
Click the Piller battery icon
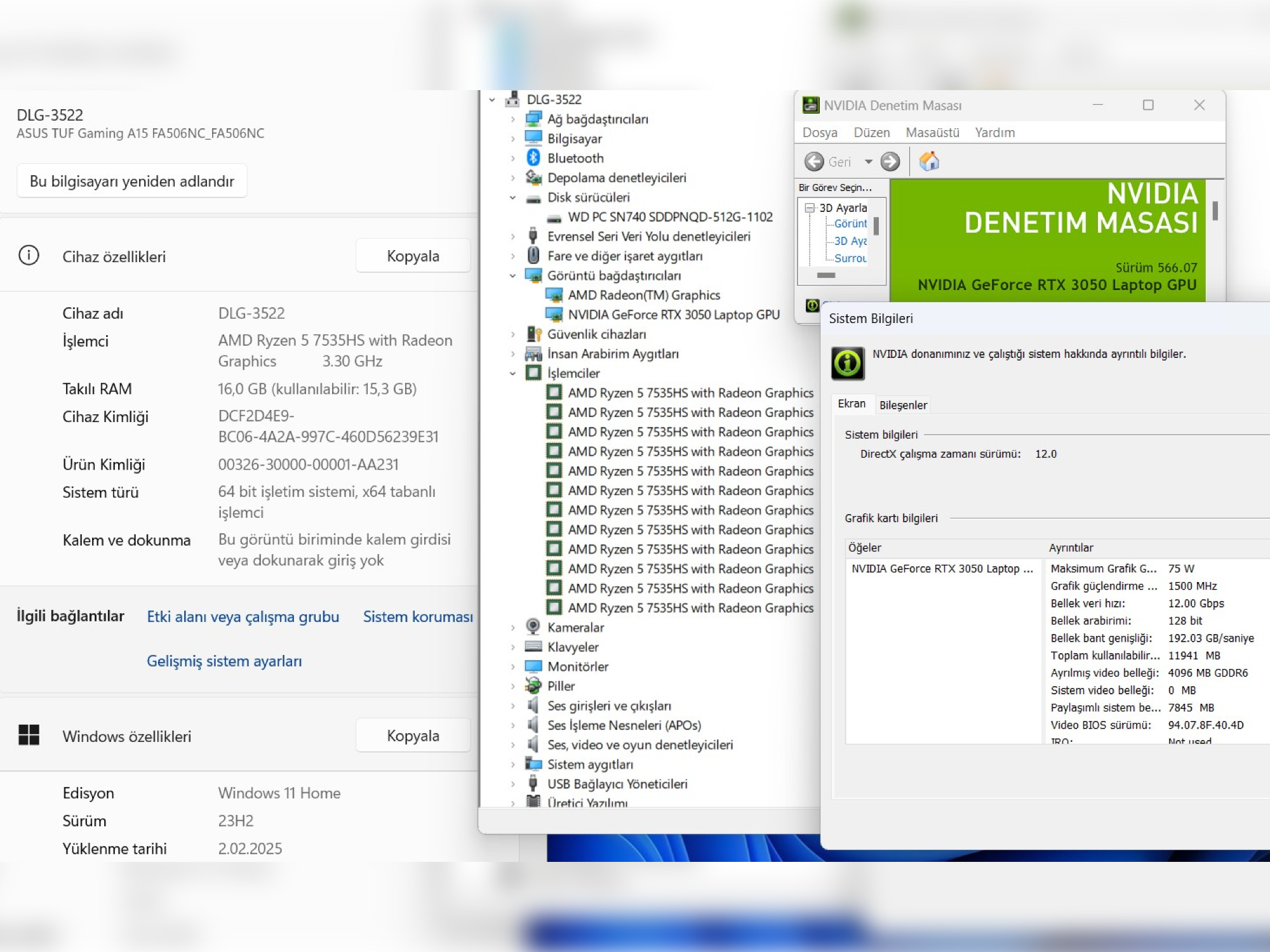(533, 686)
